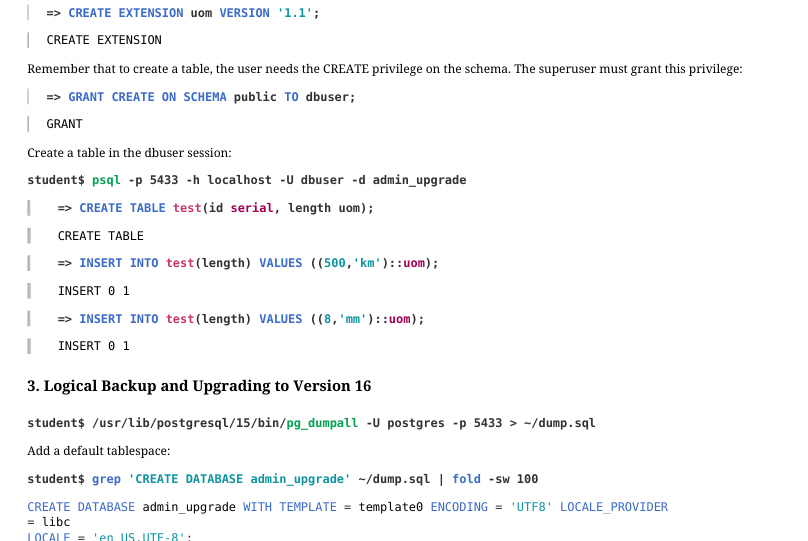808x541 pixels.
Task: Click the GRANT CREATE ON SCHEMA public command
Action: point(201,97)
